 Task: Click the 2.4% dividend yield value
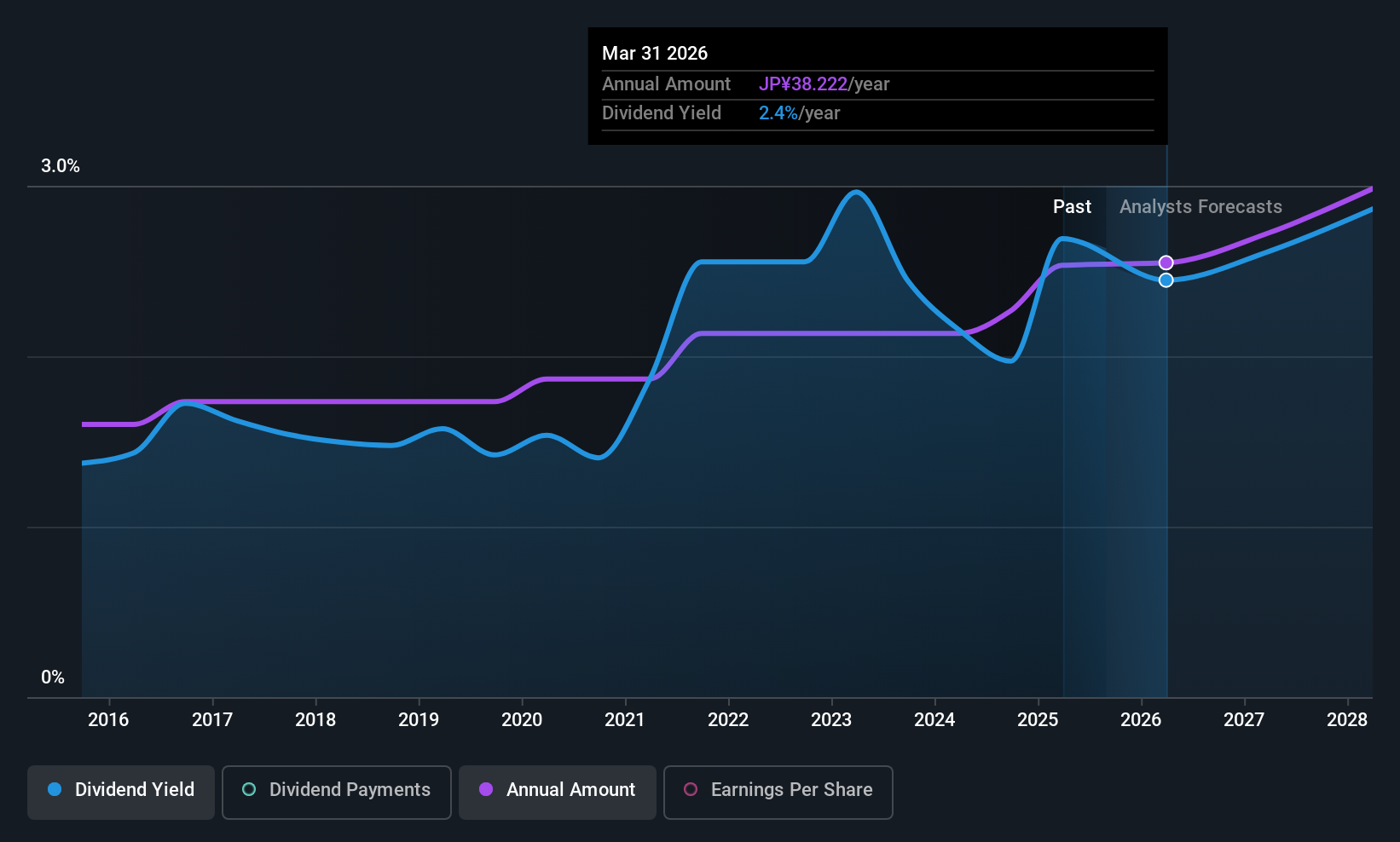[778, 113]
